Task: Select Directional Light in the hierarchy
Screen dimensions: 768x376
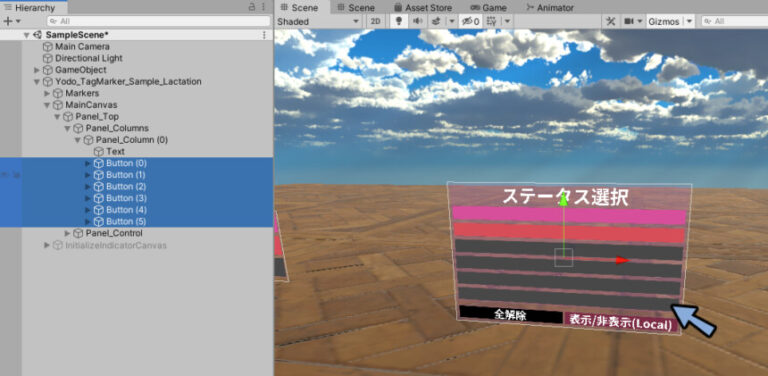Action: [x=89, y=58]
